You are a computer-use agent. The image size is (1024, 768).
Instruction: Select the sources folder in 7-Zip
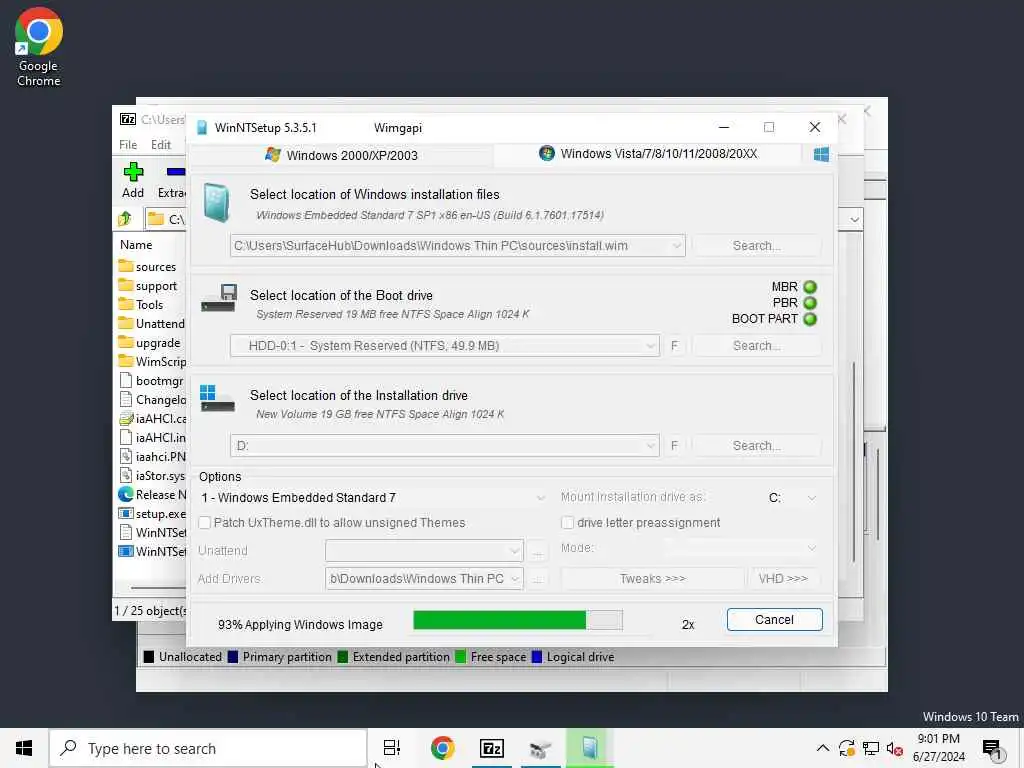pyautogui.click(x=148, y=266)
